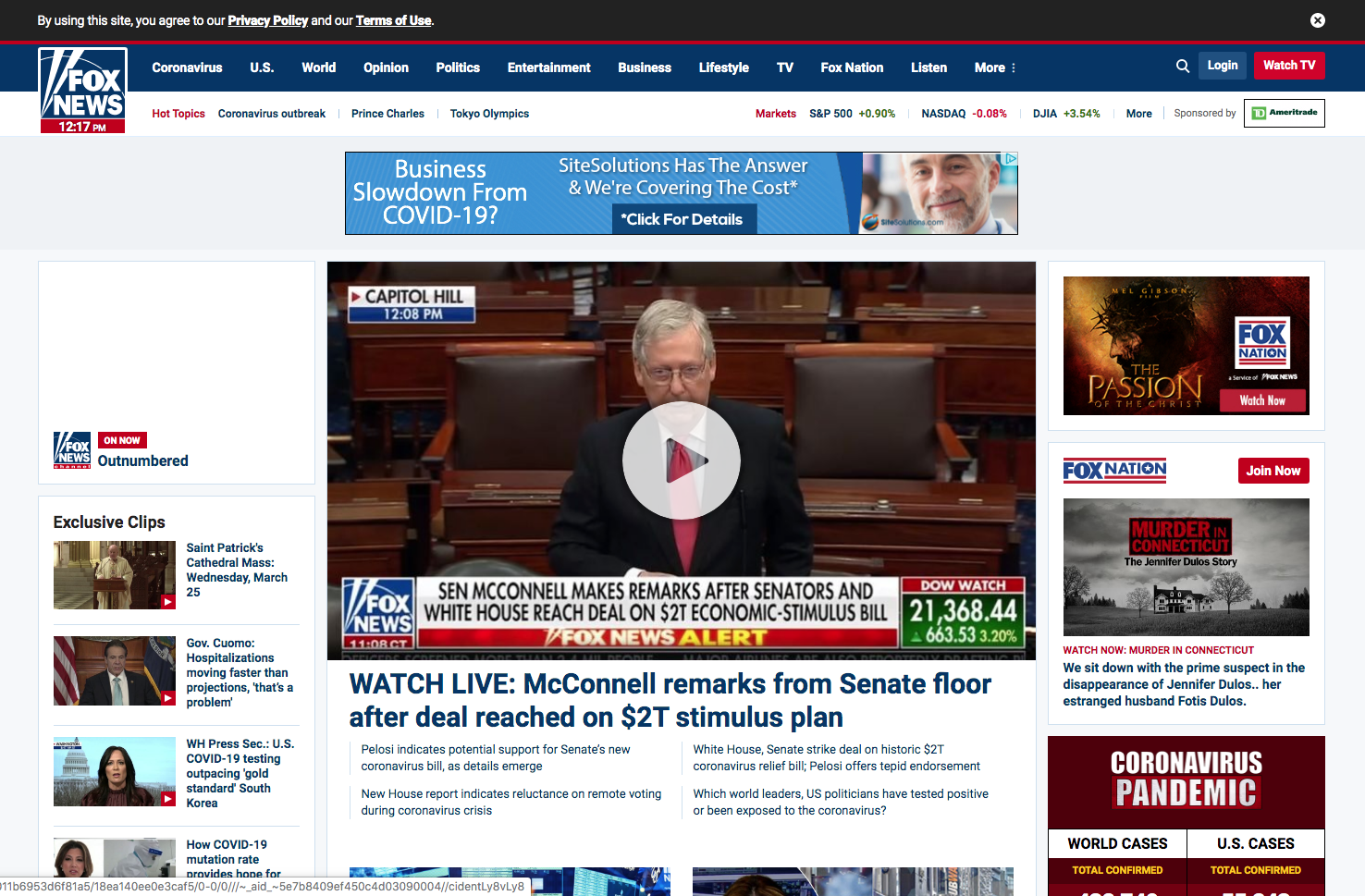This screenshot has height=896, width=1365.
Task: Click the TD Ameritrade sponsor logo
Action: click(x=1285, y=113)
